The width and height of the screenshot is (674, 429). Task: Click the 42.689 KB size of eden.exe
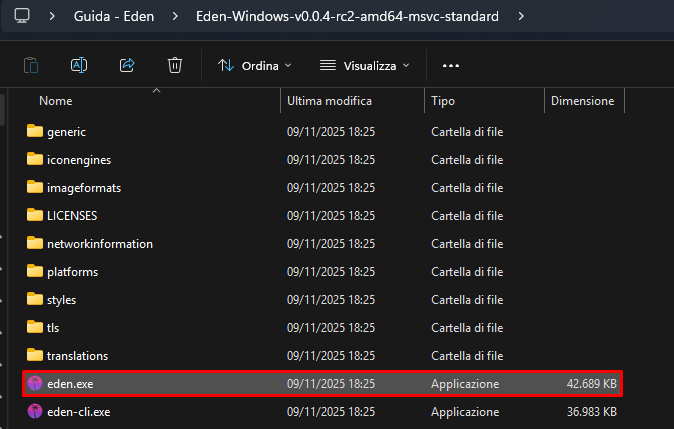click(x=591, y=383)
